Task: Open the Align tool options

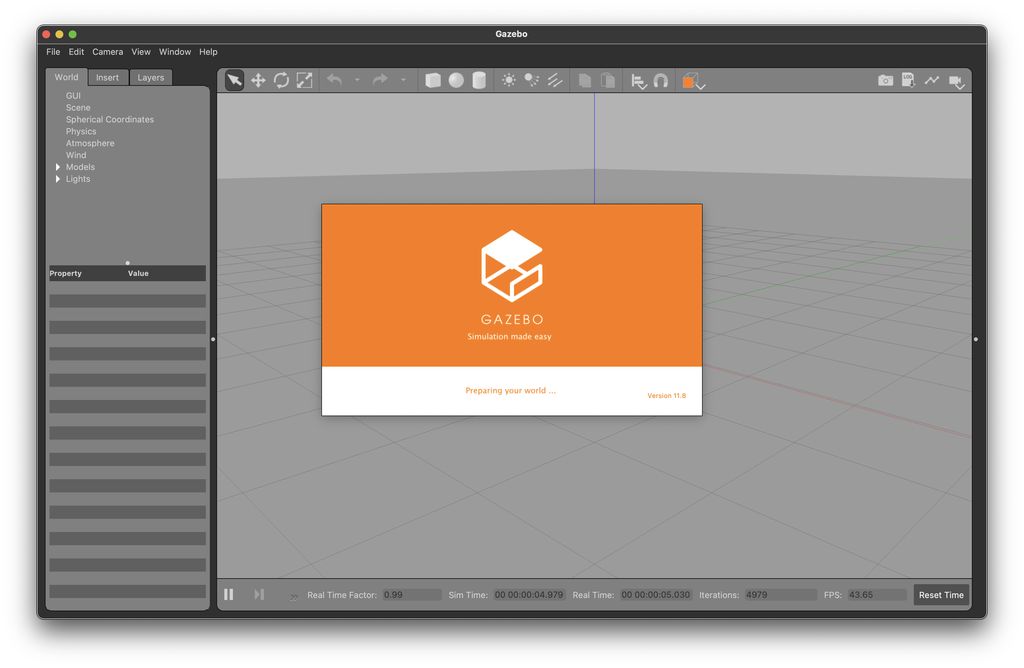Action: click(638, 81)
